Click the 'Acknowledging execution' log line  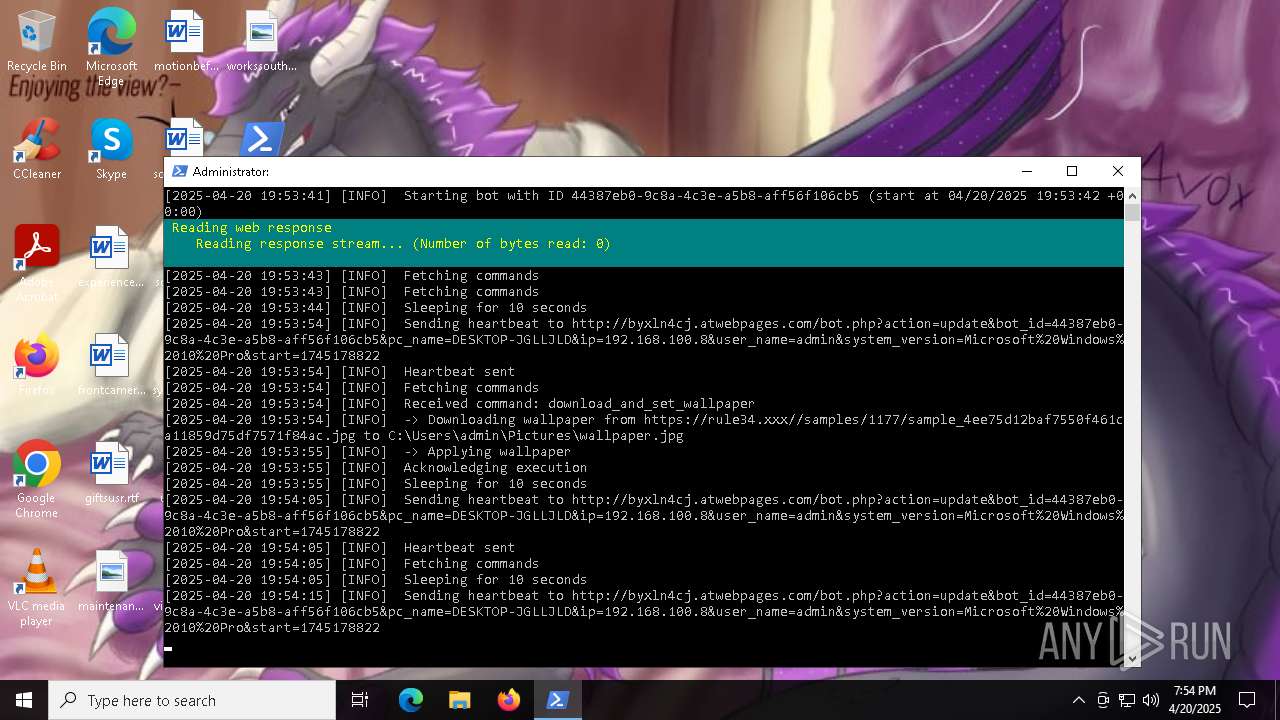tap(375, 468)
